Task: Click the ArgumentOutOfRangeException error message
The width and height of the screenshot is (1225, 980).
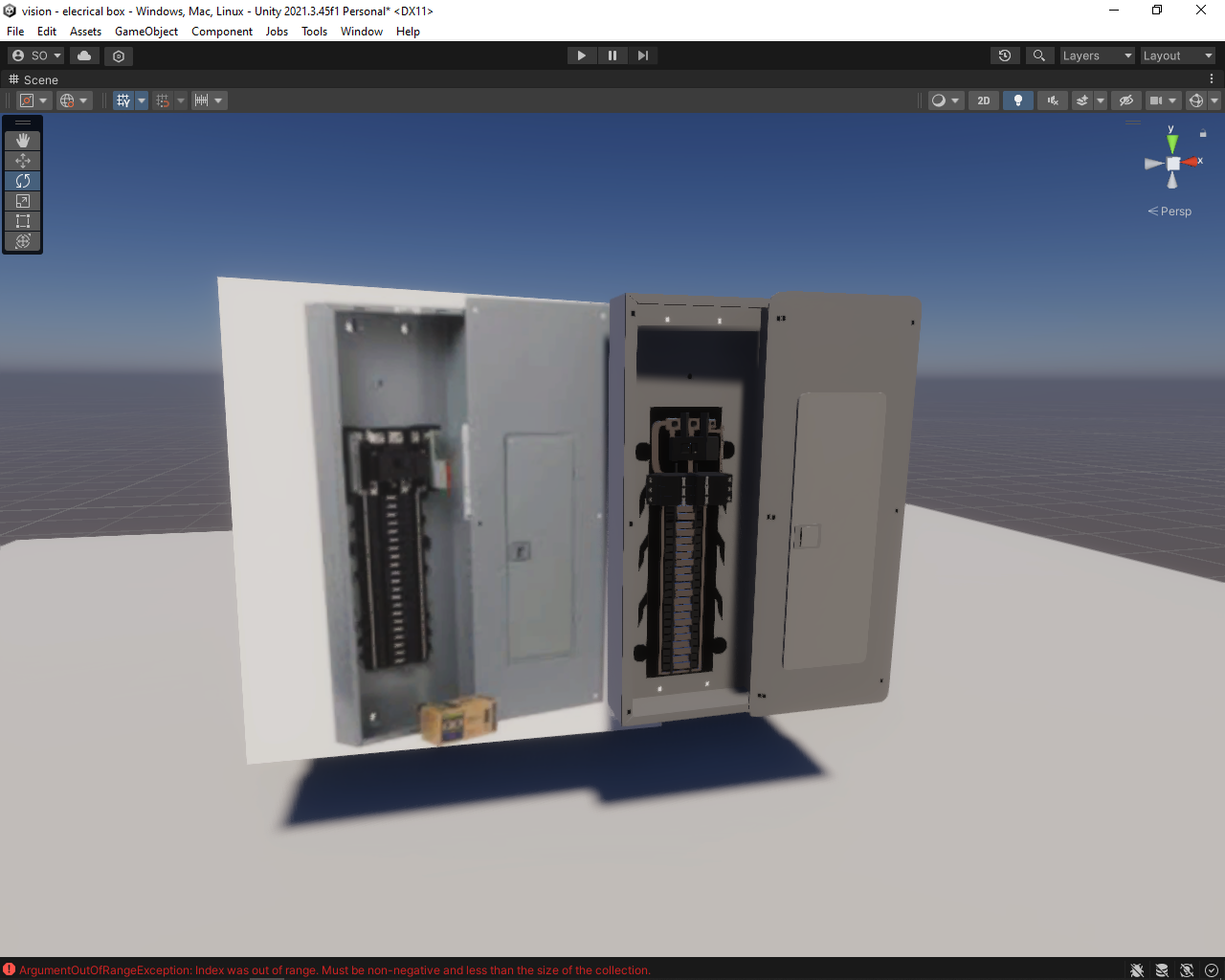Action: tap(335, 969)
